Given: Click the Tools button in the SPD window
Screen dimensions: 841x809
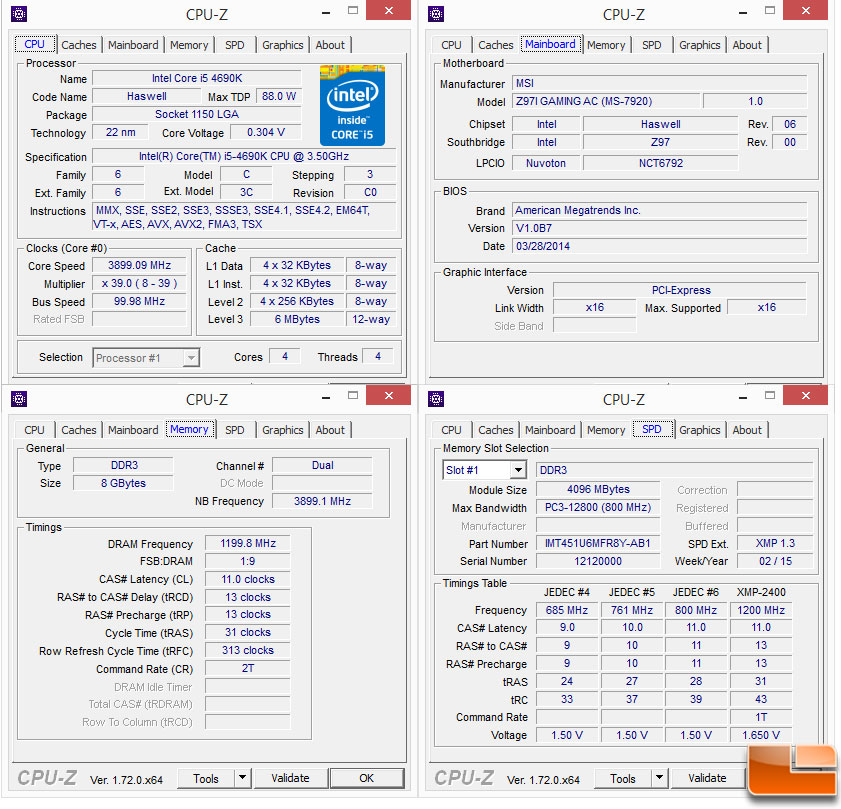Looking at the screenshot, I should (623, 778).
